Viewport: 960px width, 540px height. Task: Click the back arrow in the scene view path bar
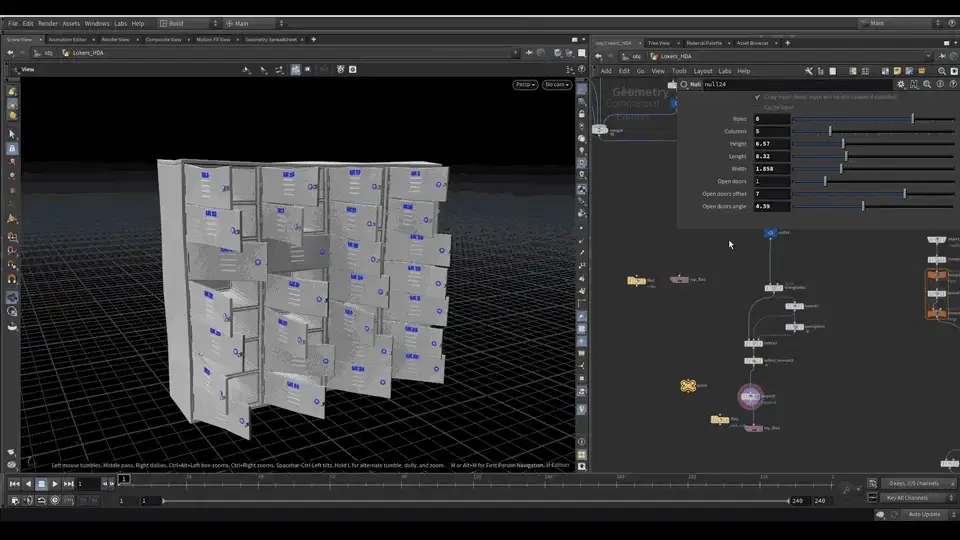[x=9, y=53]
